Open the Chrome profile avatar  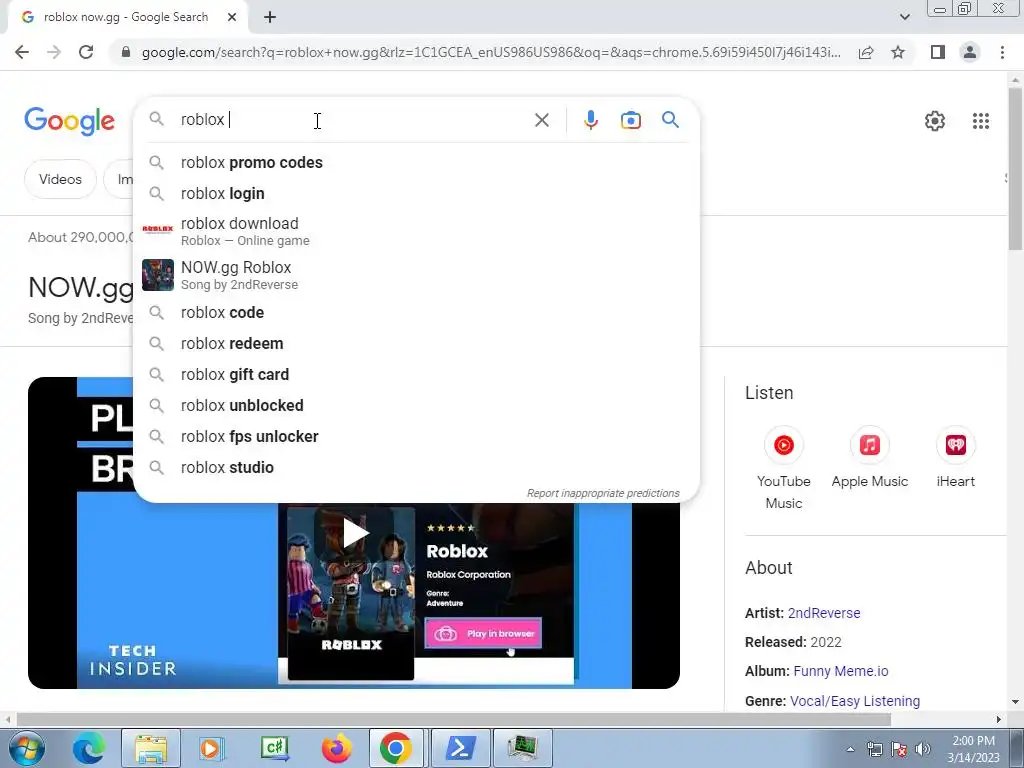tap(970, 52)
